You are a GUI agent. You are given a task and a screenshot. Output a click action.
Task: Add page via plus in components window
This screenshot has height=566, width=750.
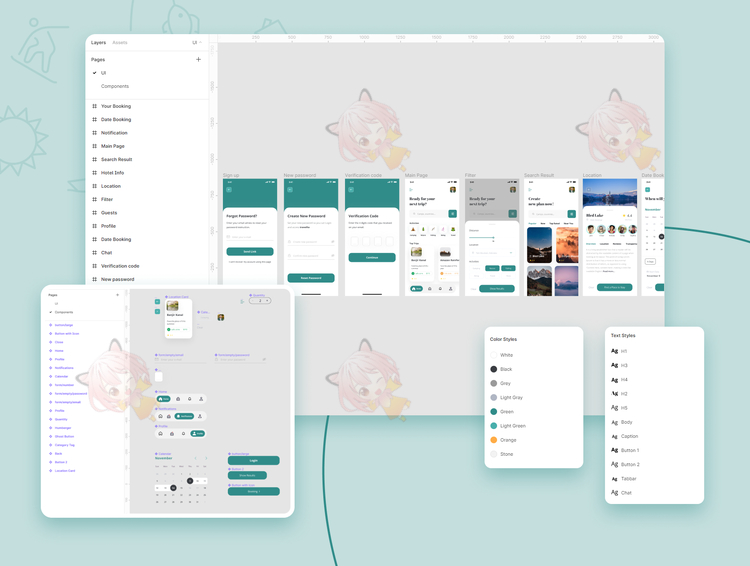pyautogui.click(x=118, y=295)
